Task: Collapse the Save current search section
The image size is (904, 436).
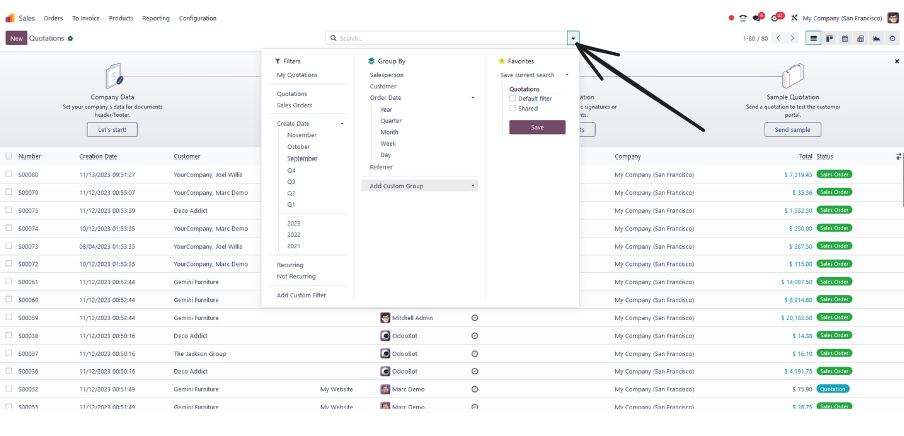Action: coord(567,75)
